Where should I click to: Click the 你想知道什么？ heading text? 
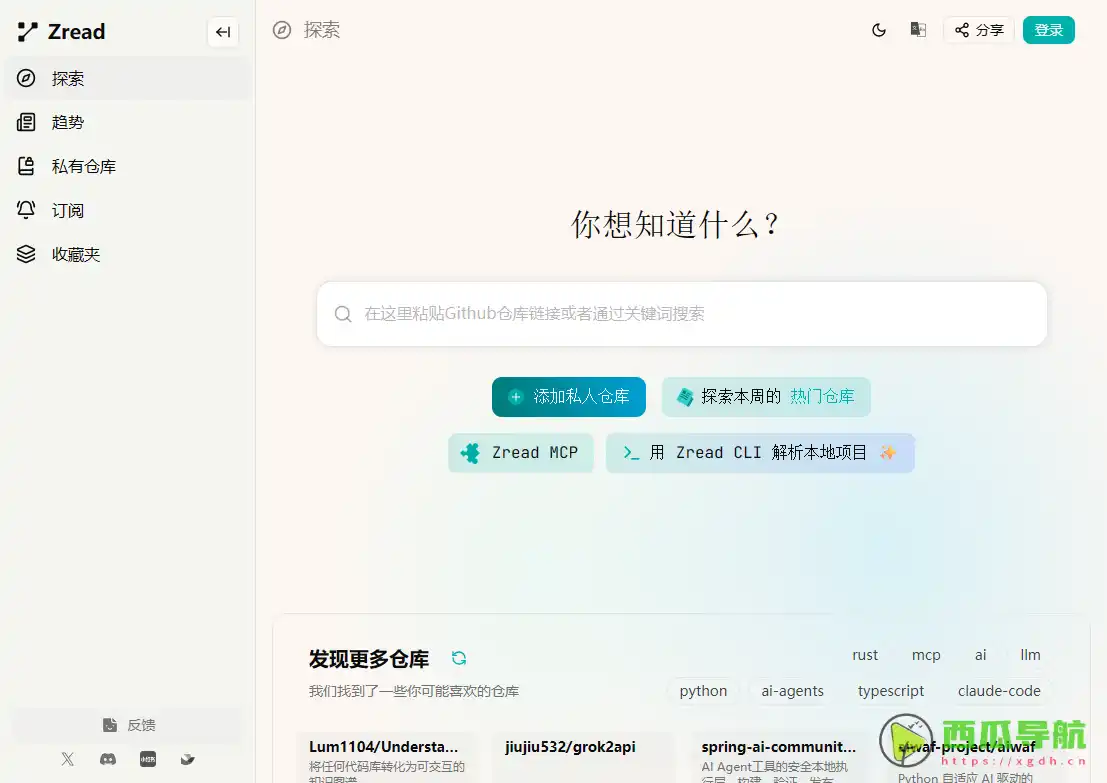coord(676,225)
